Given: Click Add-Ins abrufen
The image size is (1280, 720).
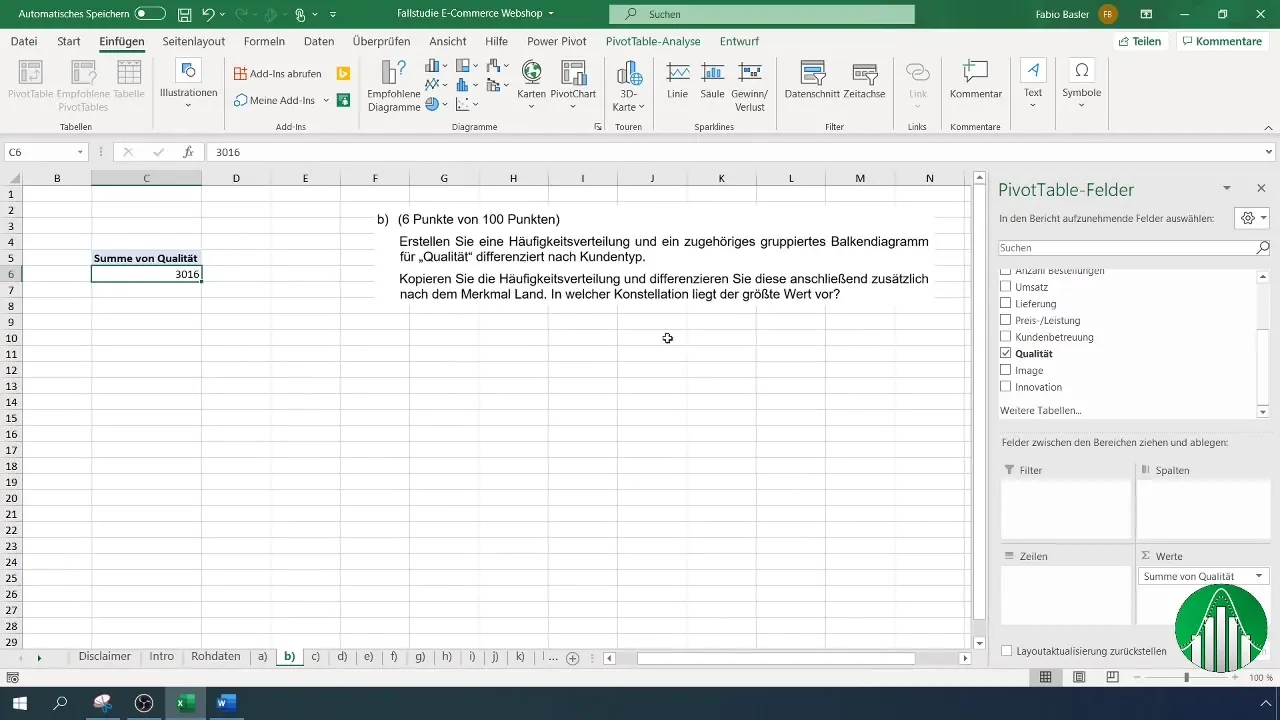Looking at the screenshot, I should [277, 74].
